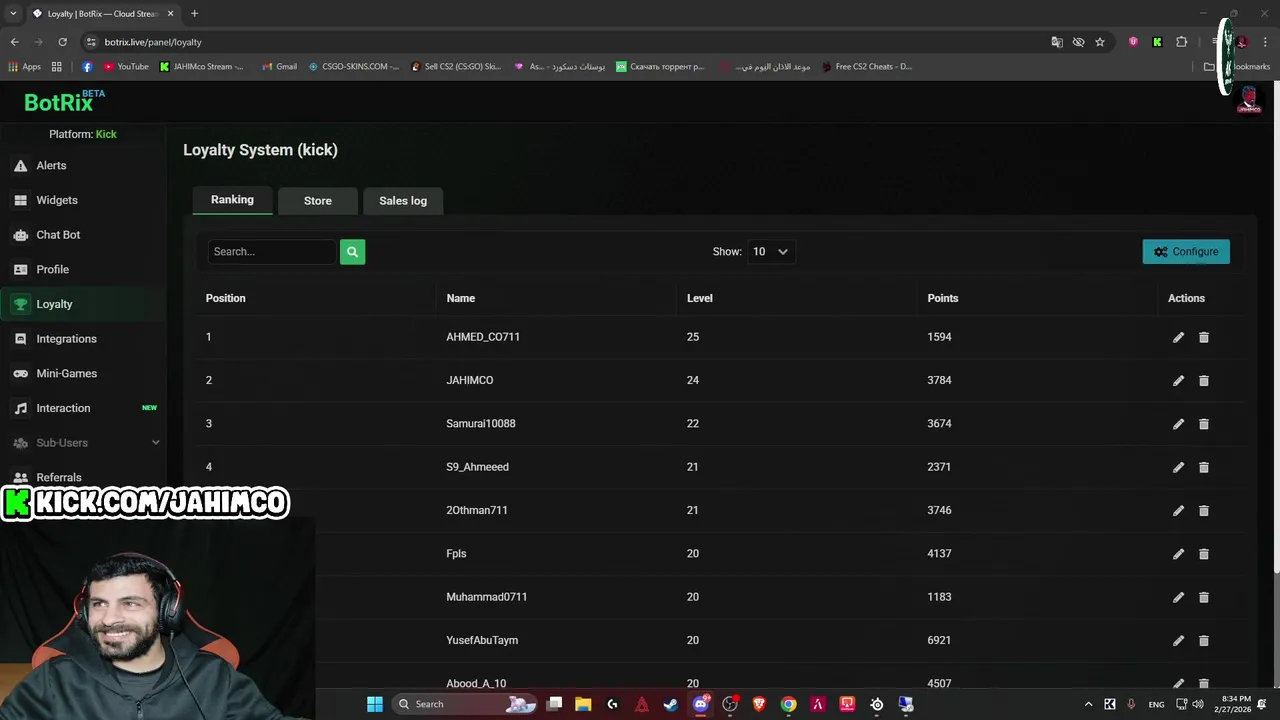The height and width of the screenshot is (720, 1280).
Task: Switch to the Store tab
Action: [x=318, y=201]
